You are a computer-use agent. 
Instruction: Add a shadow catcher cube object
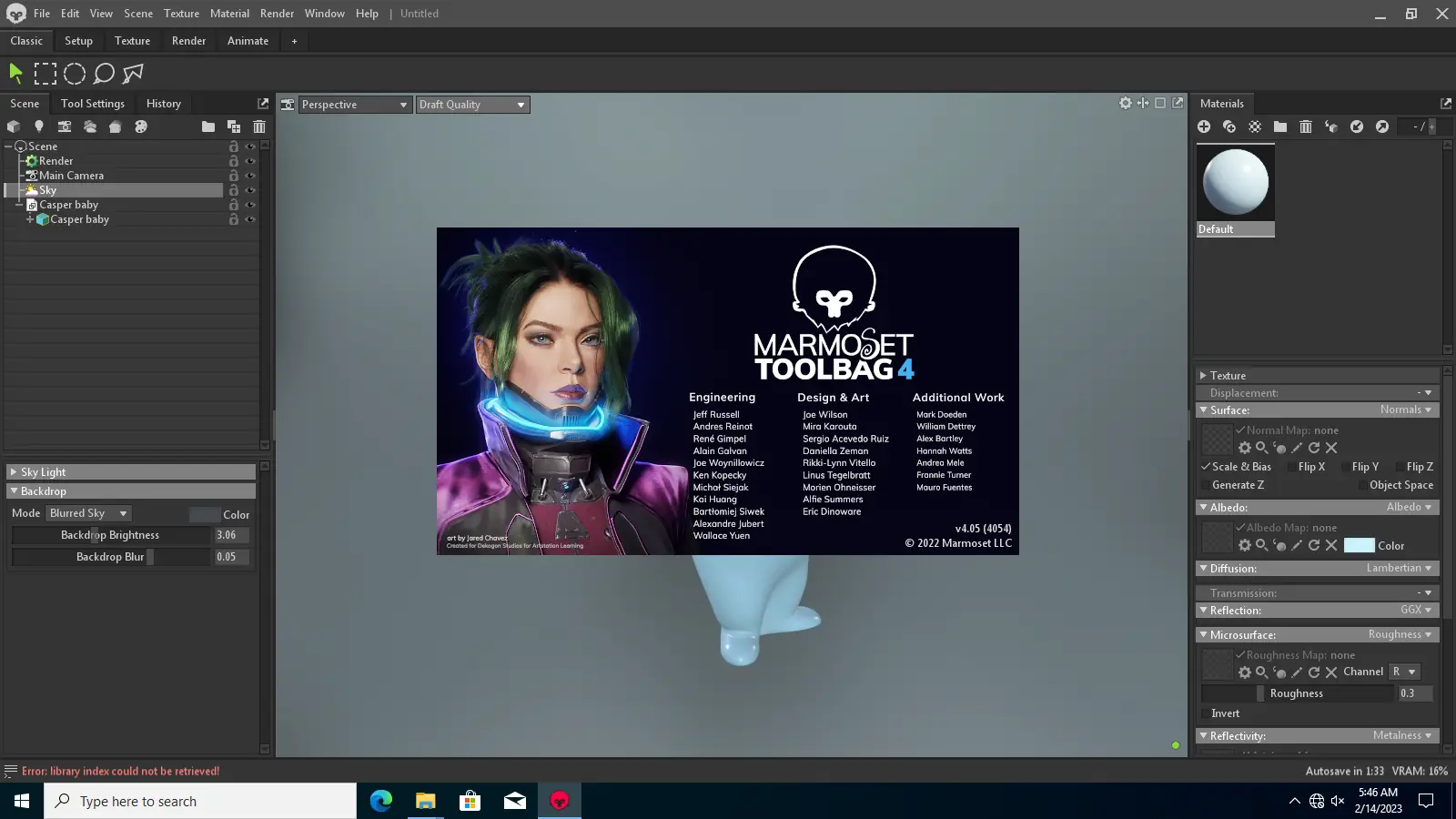(x=14, y=126)
